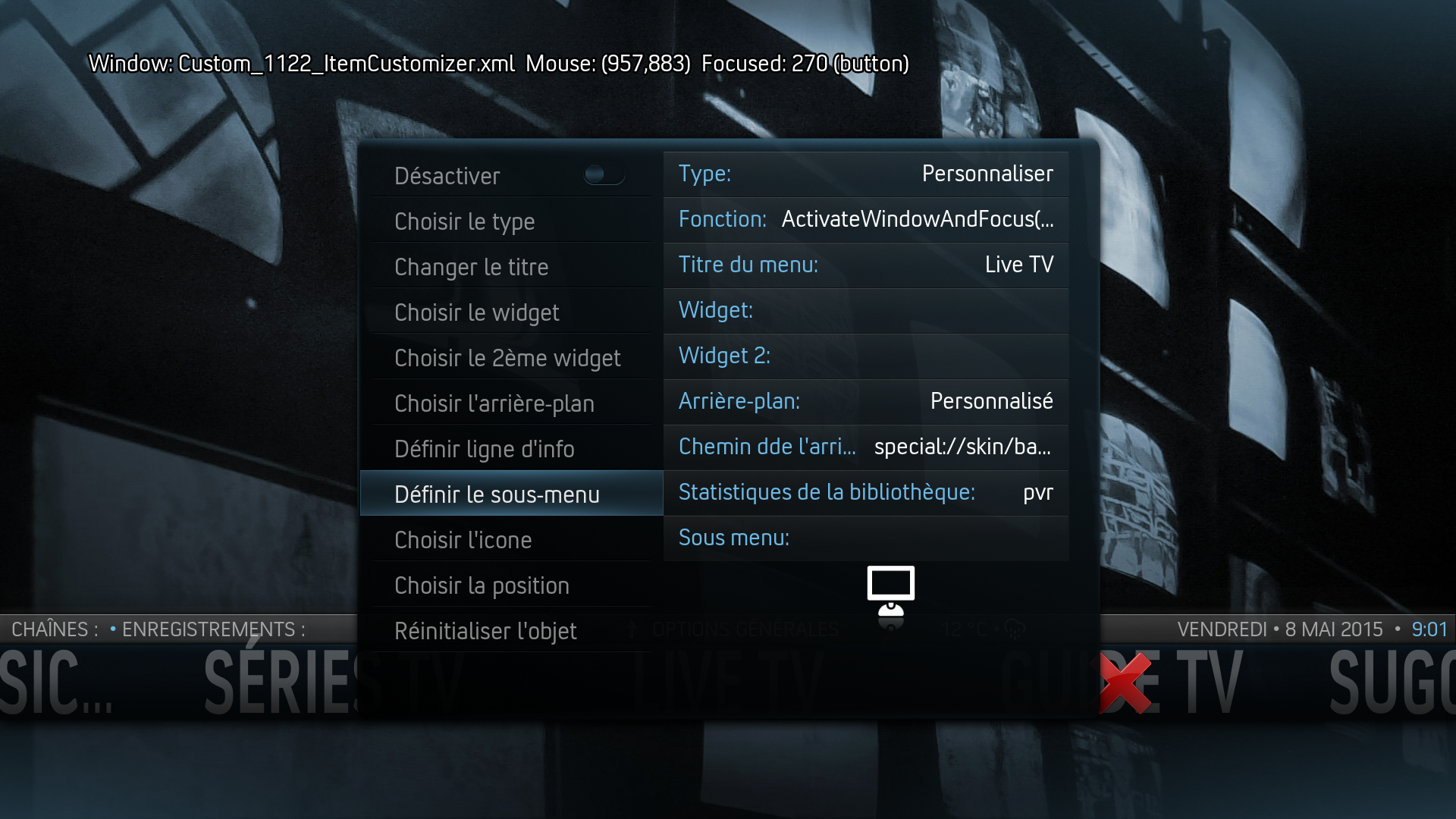Click the red X mark icon
The image size is (1456, 819).
pos(1125,684)
